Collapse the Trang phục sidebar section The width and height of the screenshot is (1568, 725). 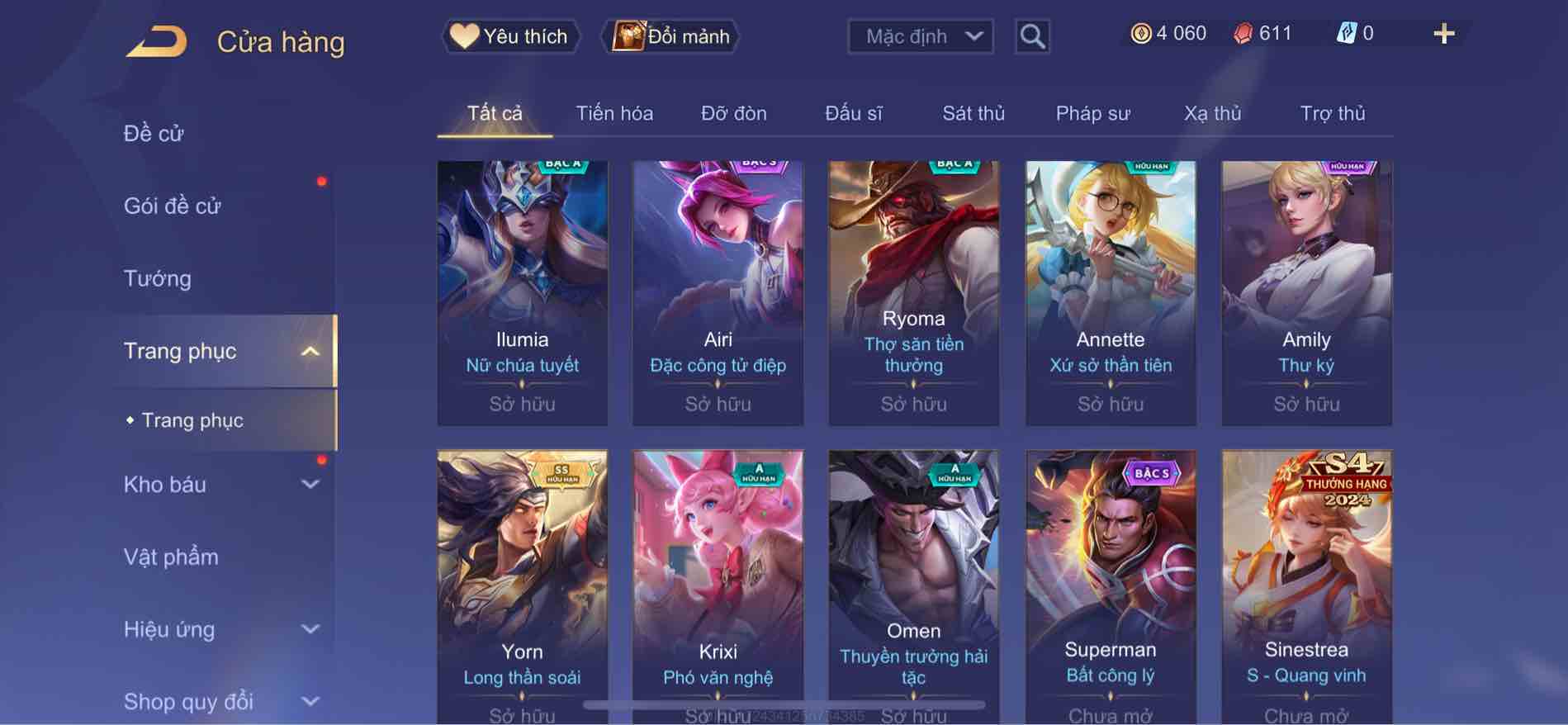tap(310, 351)
